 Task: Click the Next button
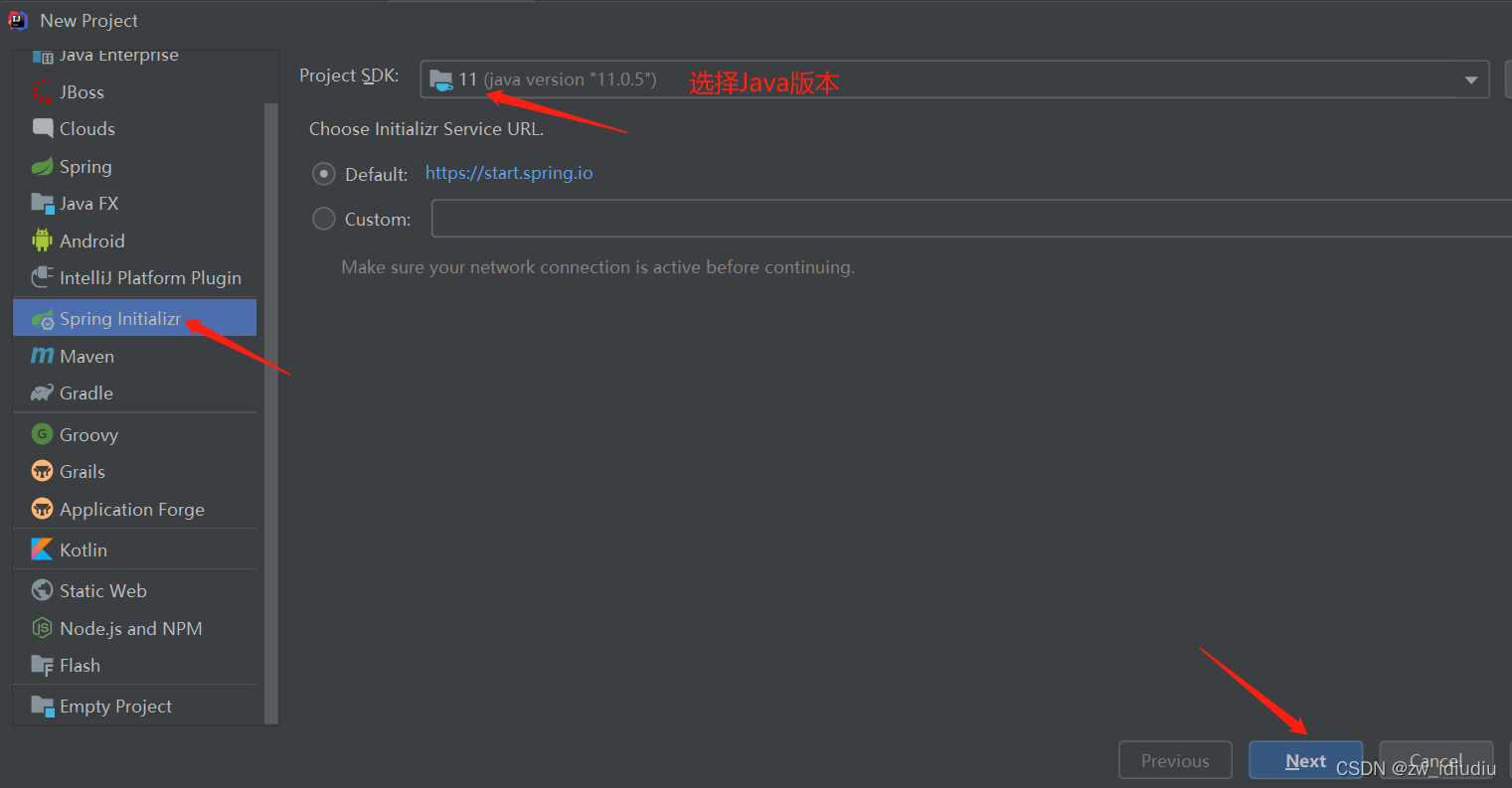(x=1305, y=760)
